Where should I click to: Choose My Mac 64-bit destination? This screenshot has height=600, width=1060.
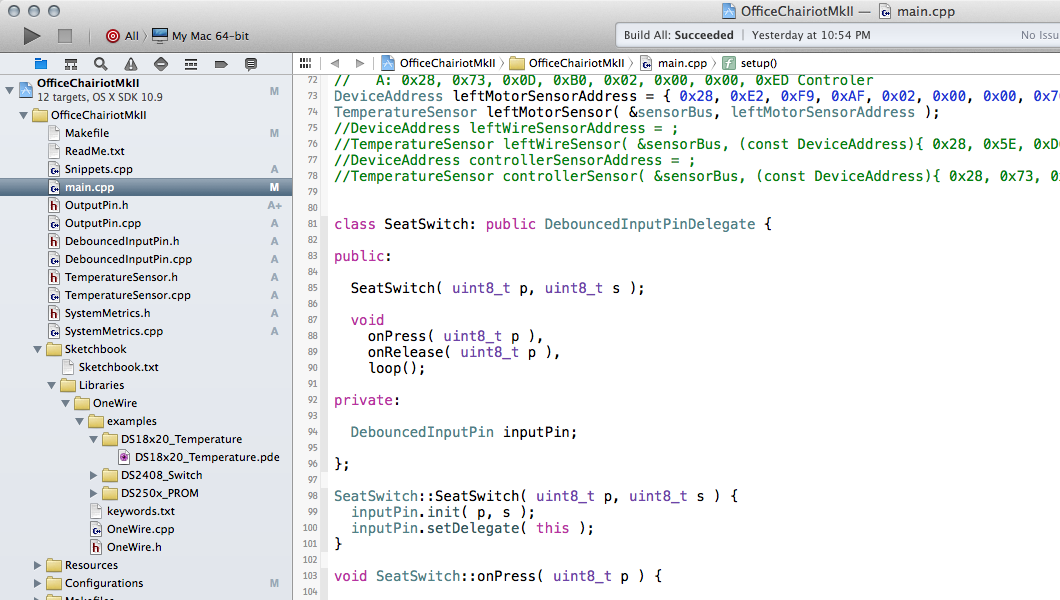(x=201, y=36)
